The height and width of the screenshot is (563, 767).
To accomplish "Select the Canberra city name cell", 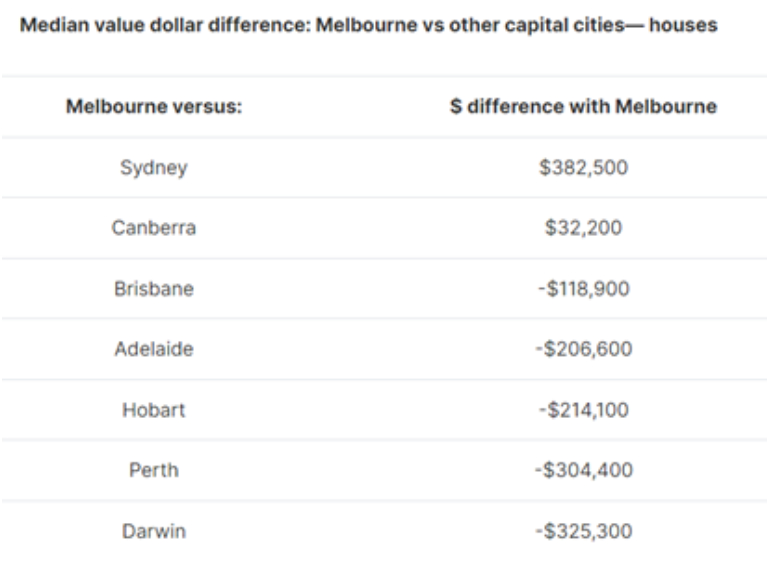I will pos(154,228).
